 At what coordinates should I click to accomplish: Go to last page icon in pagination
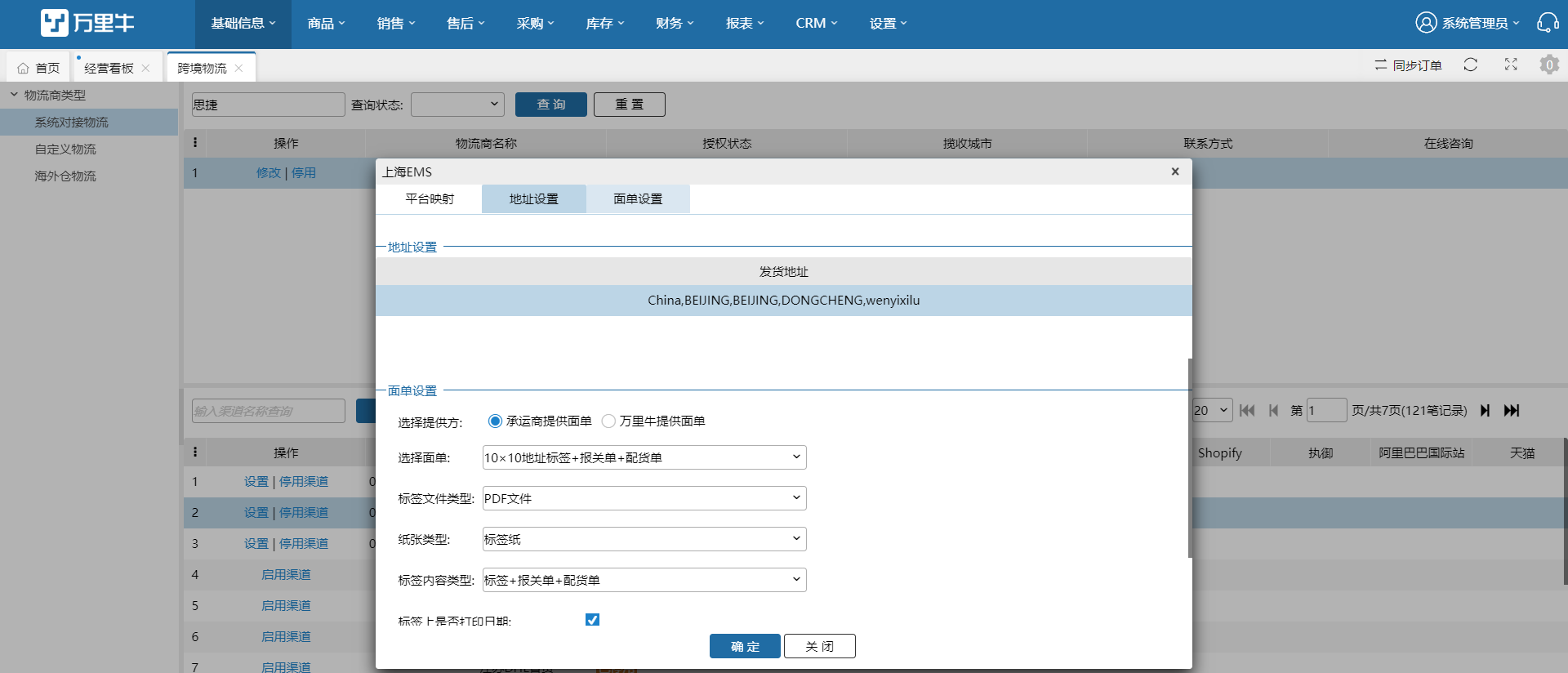pyautogui.click(x=1512, y=411)
